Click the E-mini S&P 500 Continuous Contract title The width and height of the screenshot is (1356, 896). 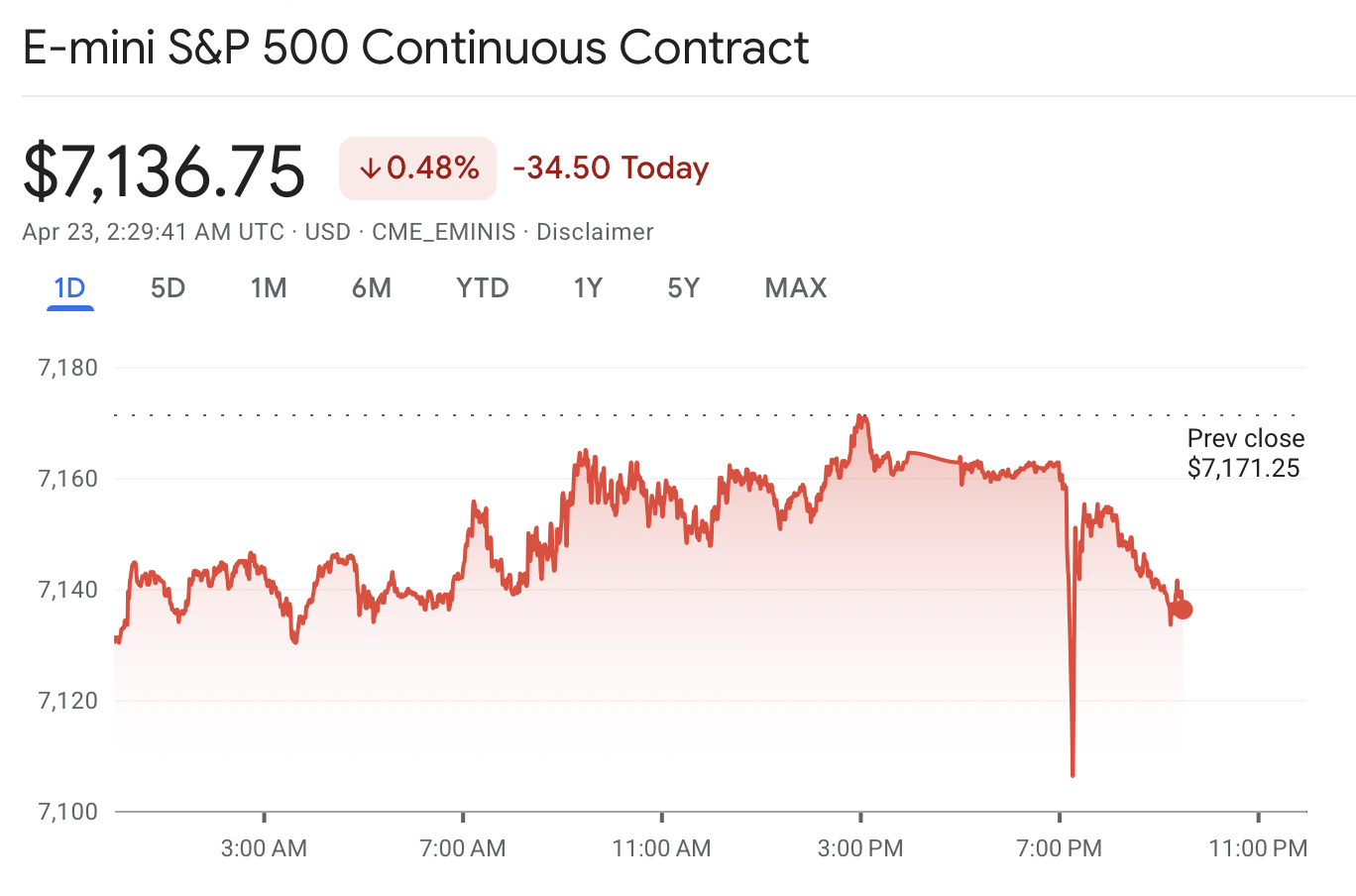click(x=416, y=48)
